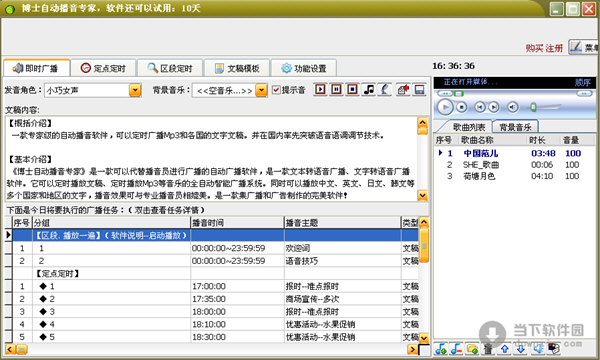Select song SHE_歌曲 in playlist
The image size is (600, 360).
[514, 165]
